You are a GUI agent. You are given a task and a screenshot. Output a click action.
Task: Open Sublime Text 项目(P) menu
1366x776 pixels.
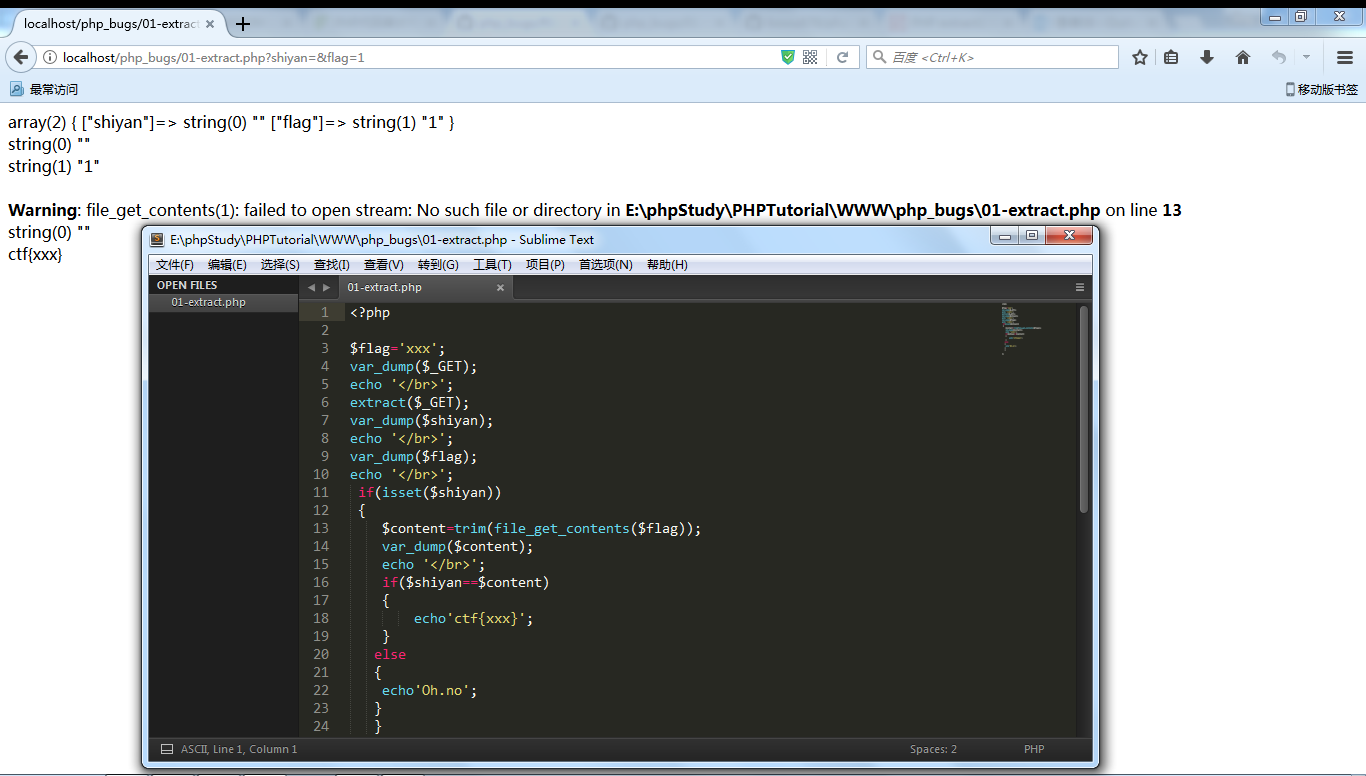pos(545,265)
